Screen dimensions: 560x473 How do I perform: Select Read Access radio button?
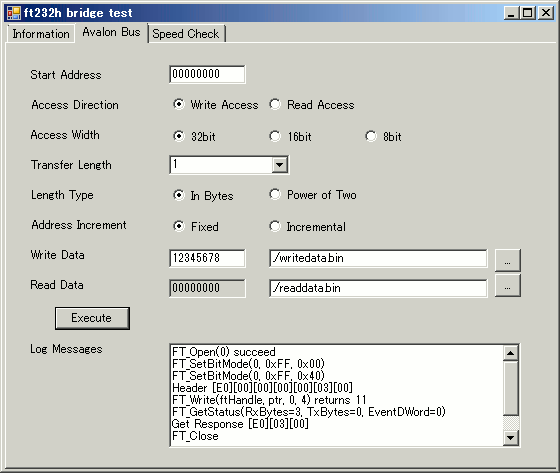(312, 105)
